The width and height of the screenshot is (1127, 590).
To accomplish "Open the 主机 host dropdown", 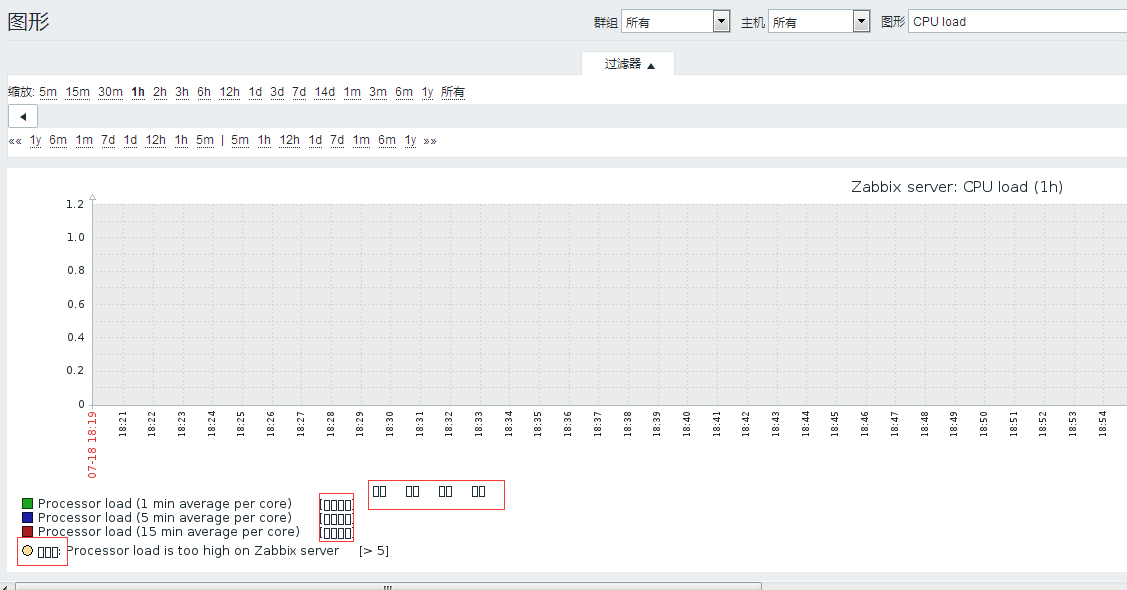I will click(x=819, y=22).
